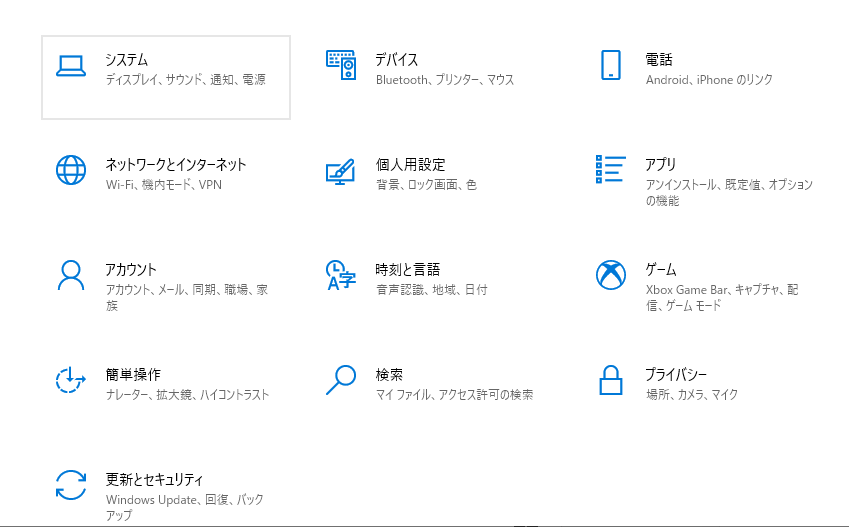This screenshot has height=527, width=849.
Task: Click the laptop icon for システム
Action: tap(71, 66)
